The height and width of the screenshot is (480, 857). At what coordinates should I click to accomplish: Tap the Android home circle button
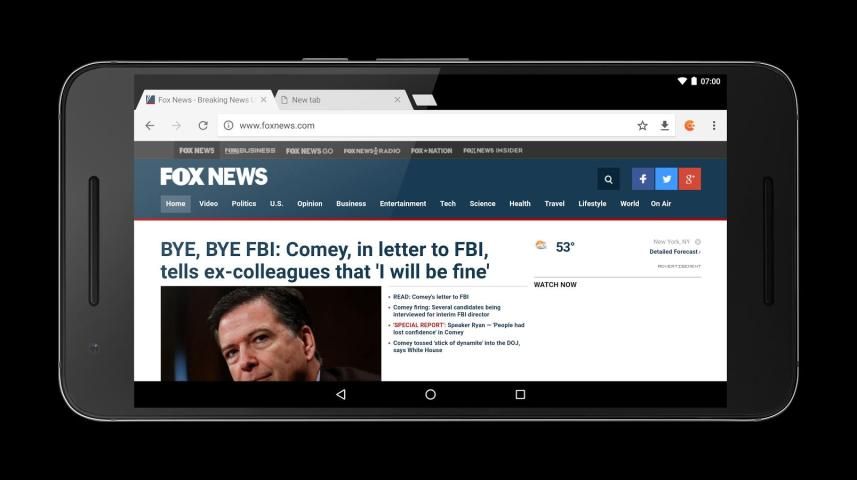(x=430, y=394)
